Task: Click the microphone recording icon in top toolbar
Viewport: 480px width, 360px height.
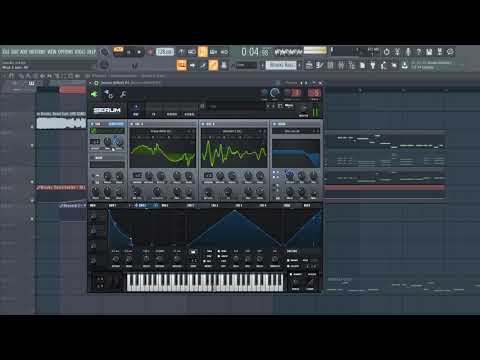Action: coord(408,52)
